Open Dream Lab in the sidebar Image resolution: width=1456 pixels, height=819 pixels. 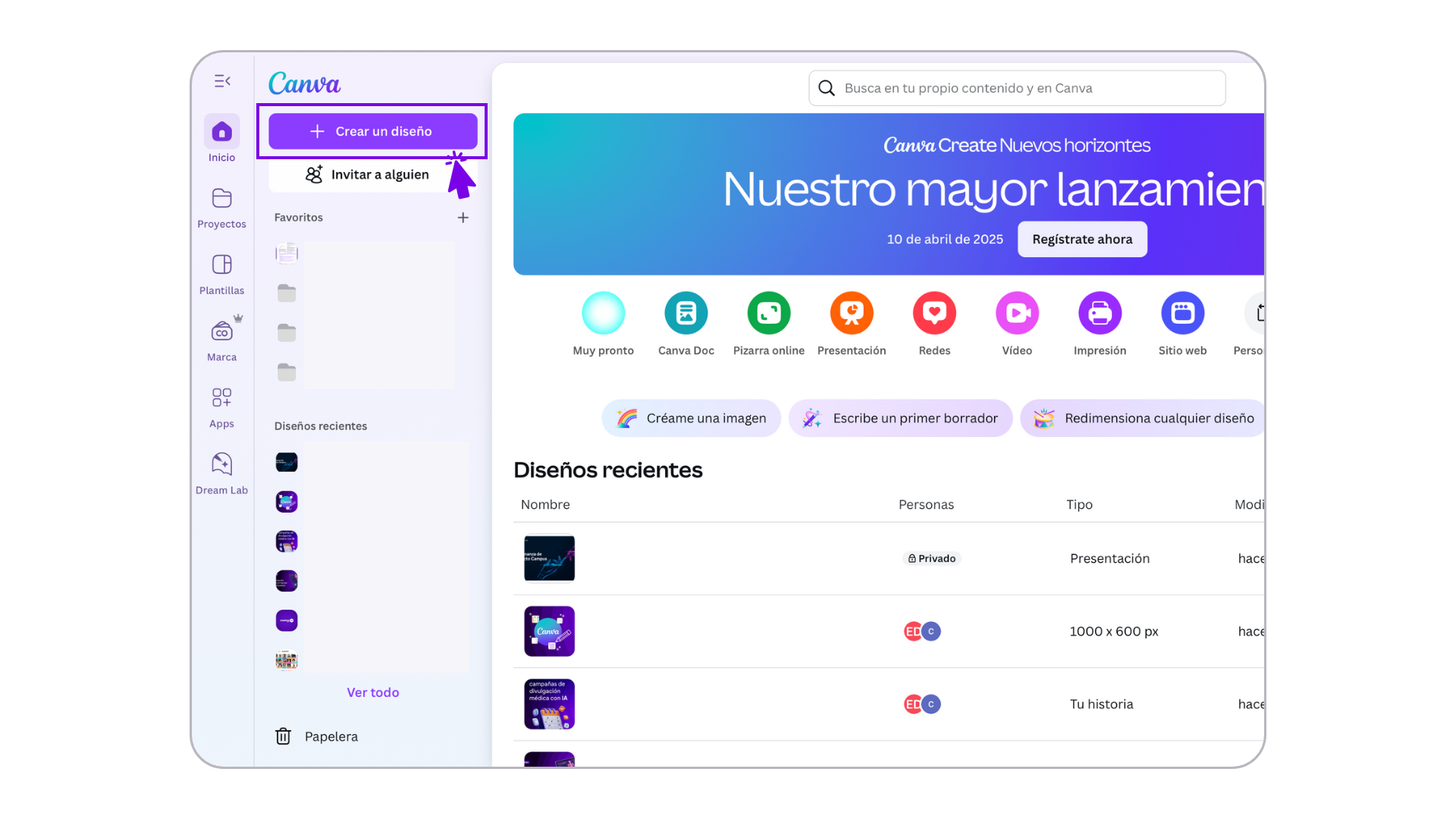(221, 474)
